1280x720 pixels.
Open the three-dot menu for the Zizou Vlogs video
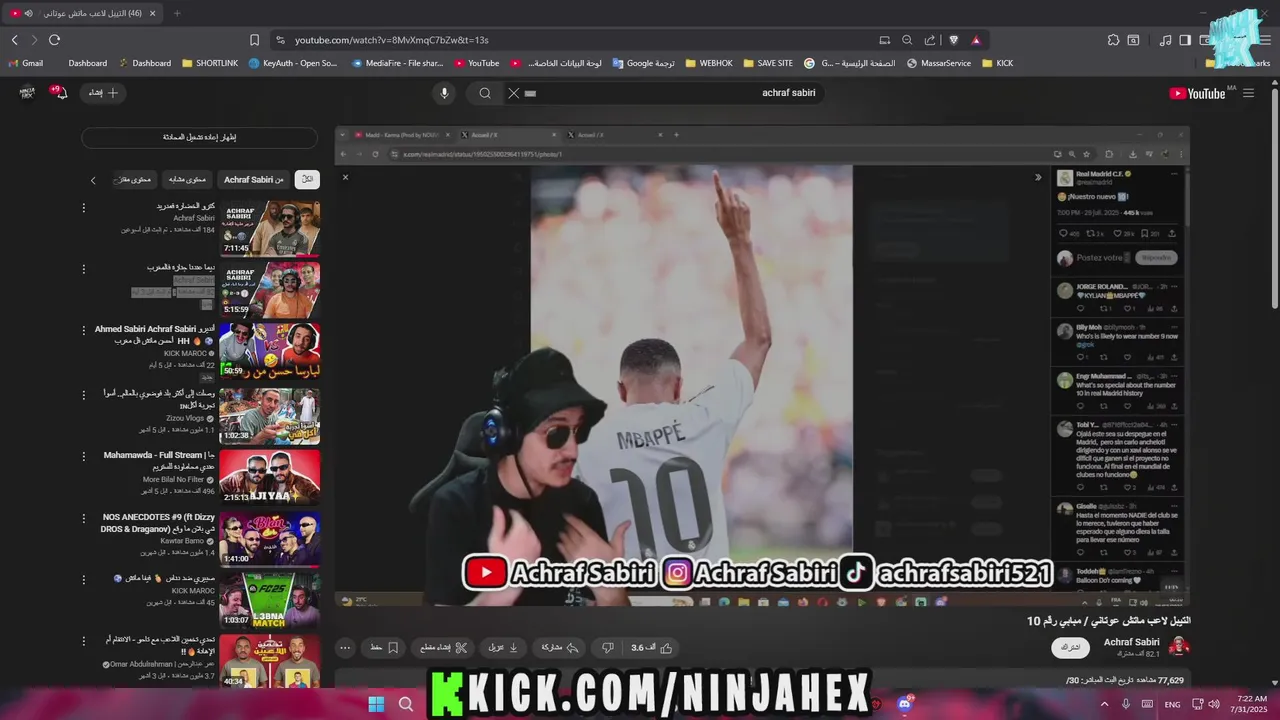click(84, 395)
